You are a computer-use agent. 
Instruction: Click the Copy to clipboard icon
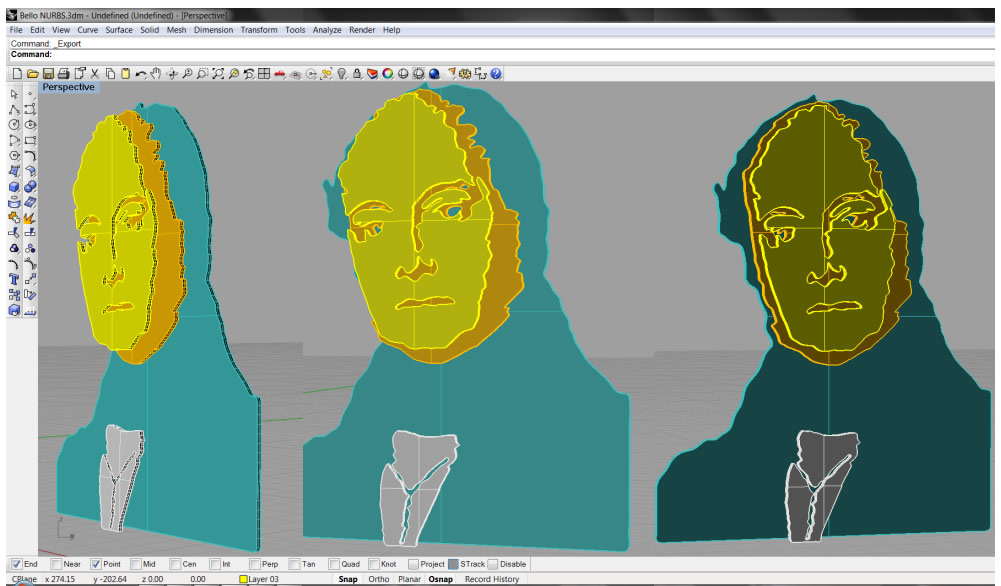click(x=110, y=74)
